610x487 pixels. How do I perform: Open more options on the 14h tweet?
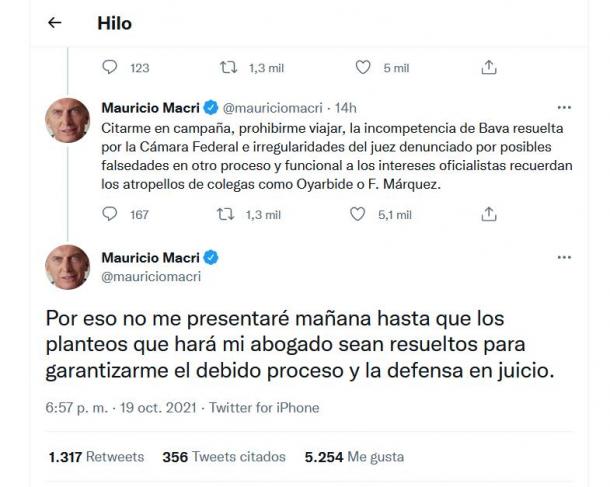pyautogui.click(x=564, y=108)
